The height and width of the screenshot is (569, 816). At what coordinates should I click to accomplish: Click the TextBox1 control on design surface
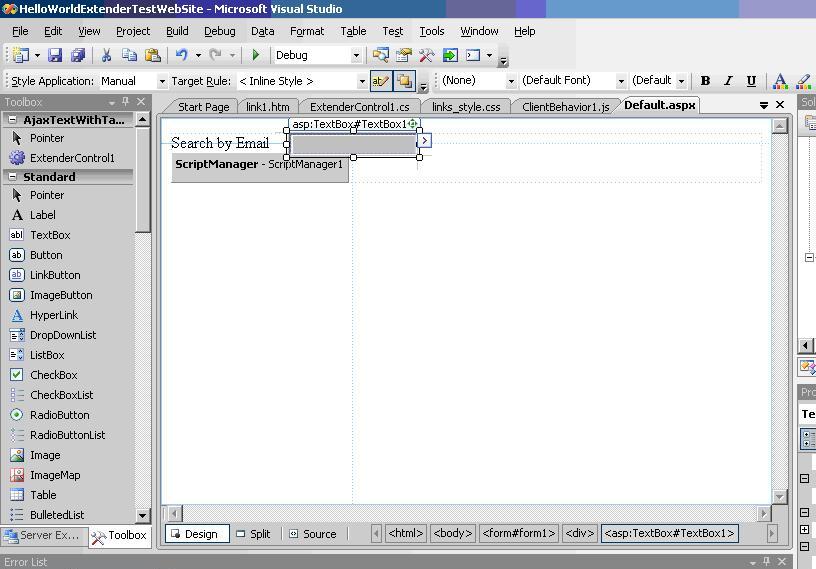click(x=353, y=144)
